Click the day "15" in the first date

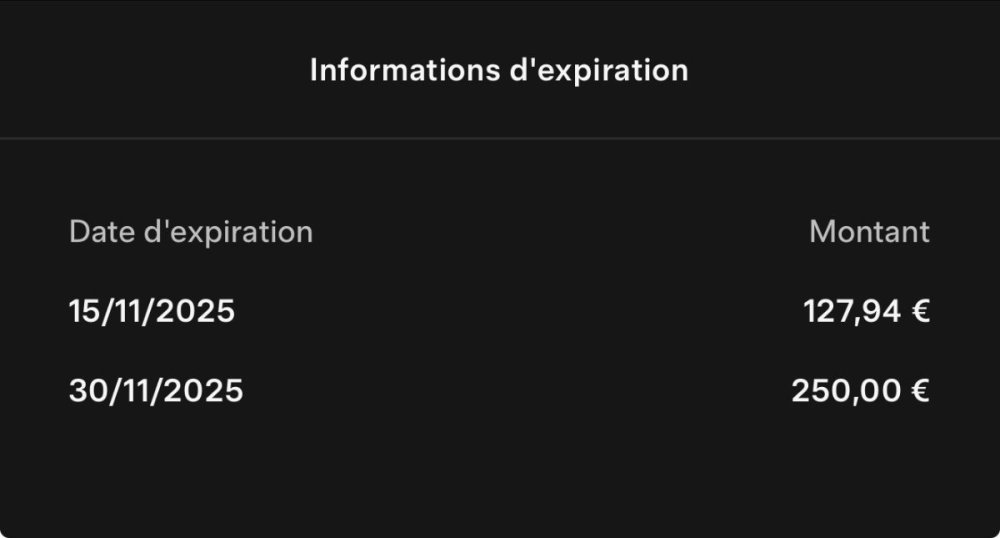pos(83,312)
